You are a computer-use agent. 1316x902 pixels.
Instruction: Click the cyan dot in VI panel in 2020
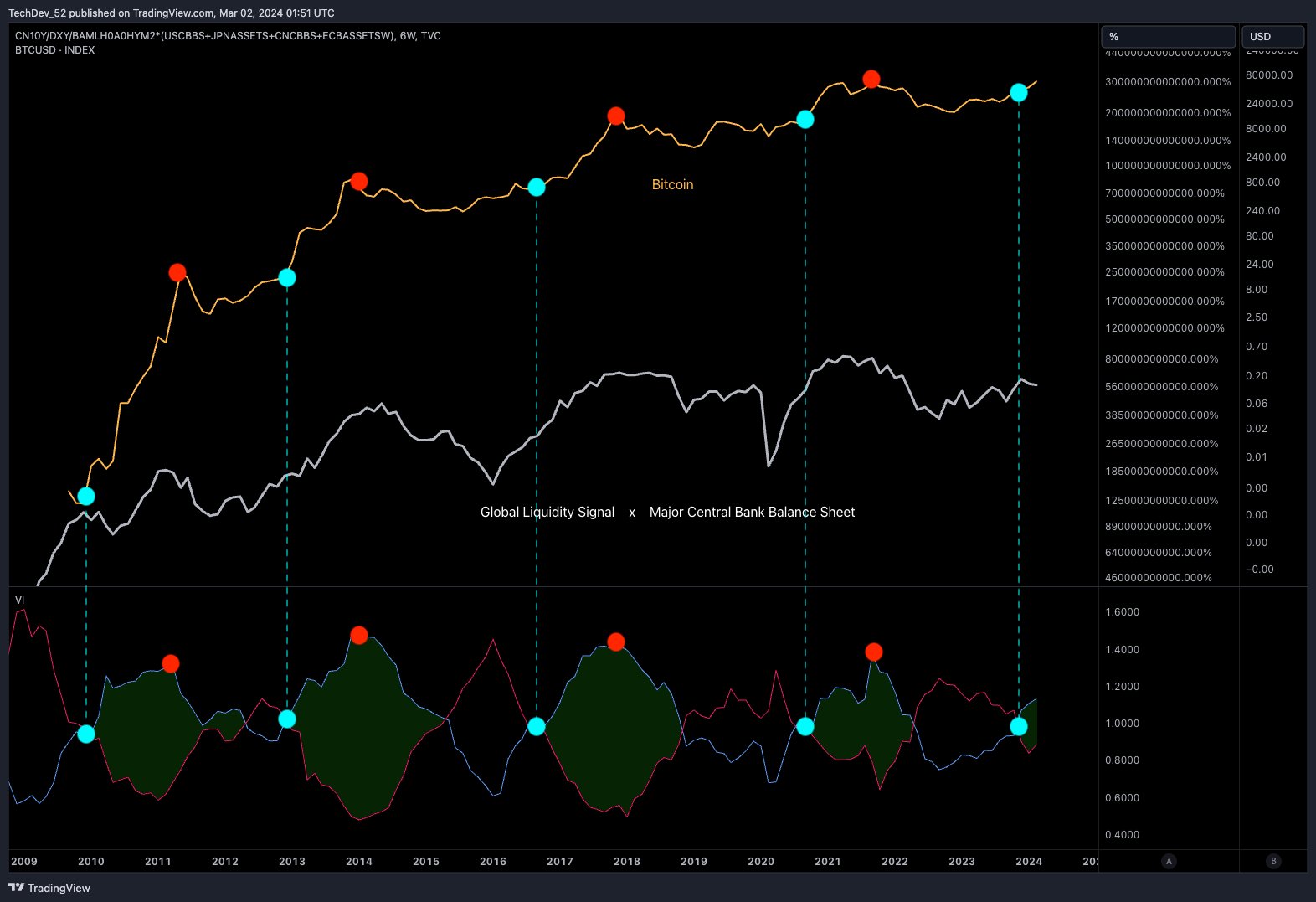805,726
